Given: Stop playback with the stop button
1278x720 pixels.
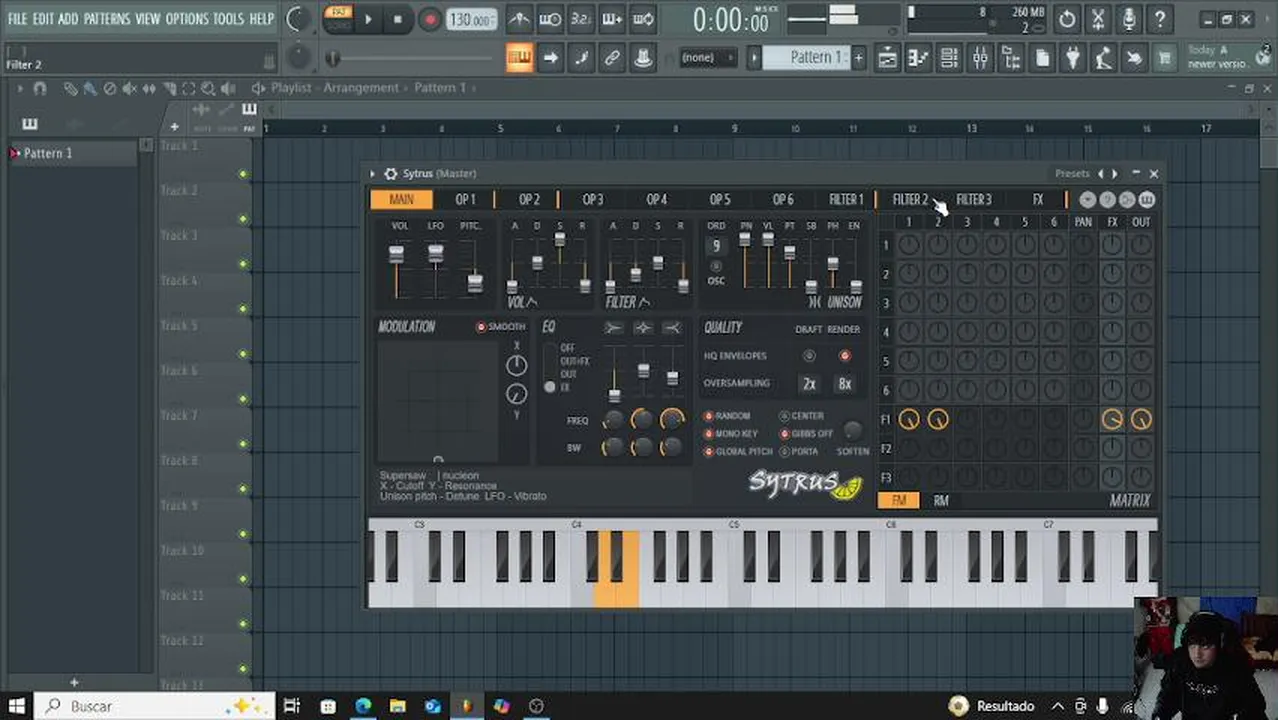Looking at the screenshot, I should (x=398, y=19).
